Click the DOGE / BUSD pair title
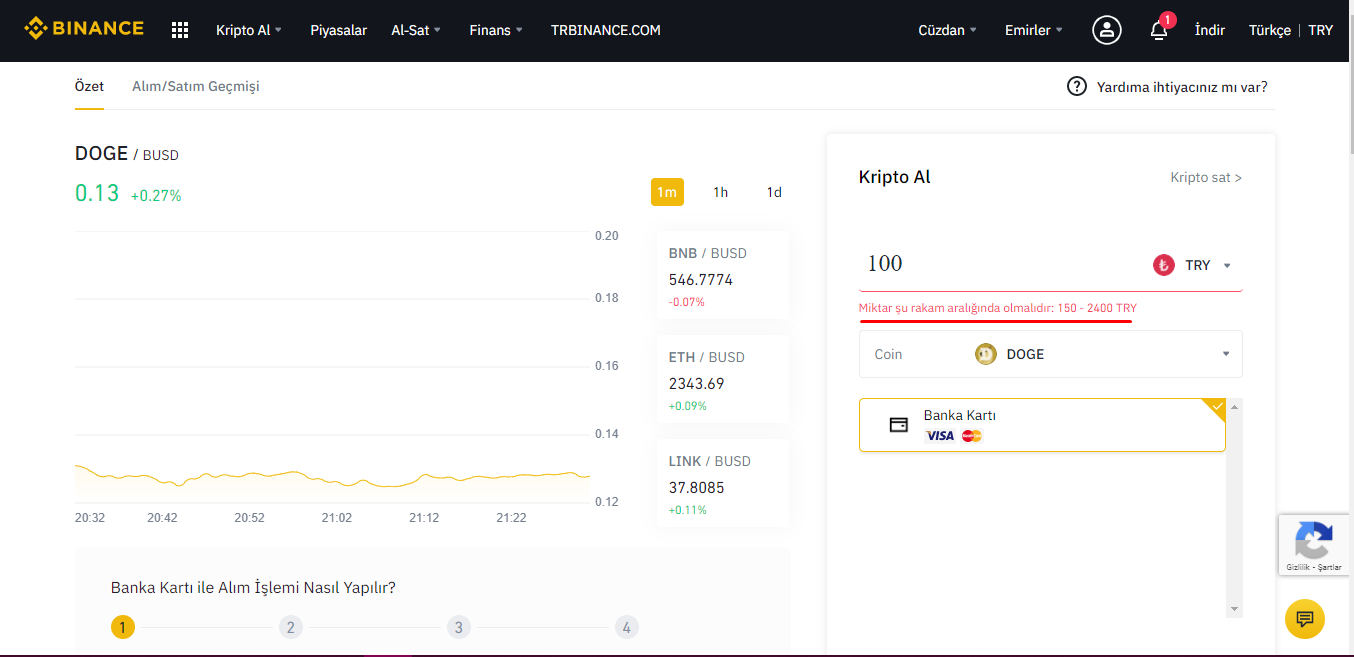 [x=127, y=153]
